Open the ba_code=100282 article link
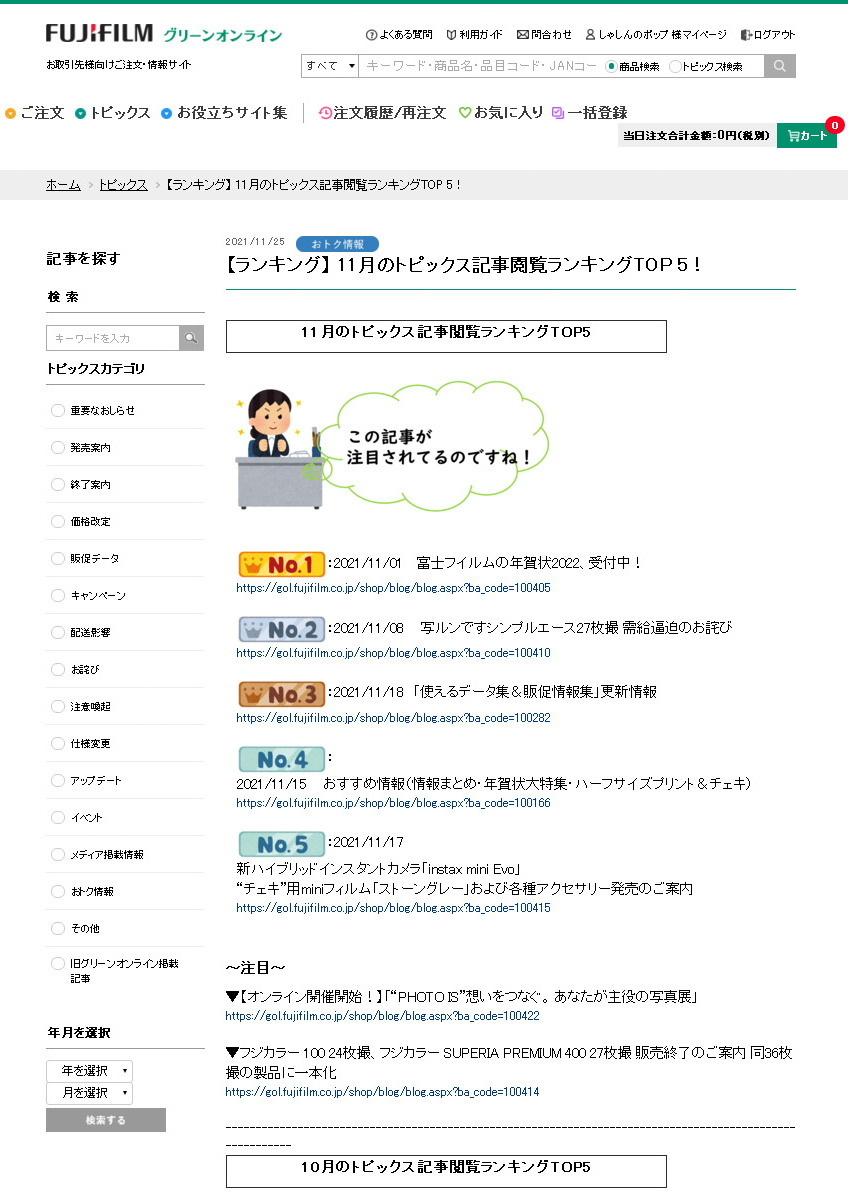 (393, 718)
